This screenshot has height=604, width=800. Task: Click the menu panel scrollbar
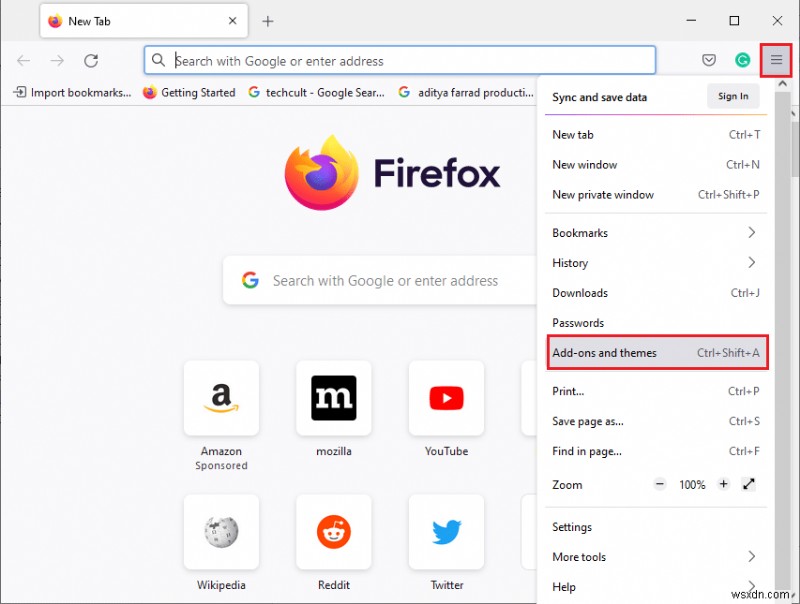tap(782, 342)
